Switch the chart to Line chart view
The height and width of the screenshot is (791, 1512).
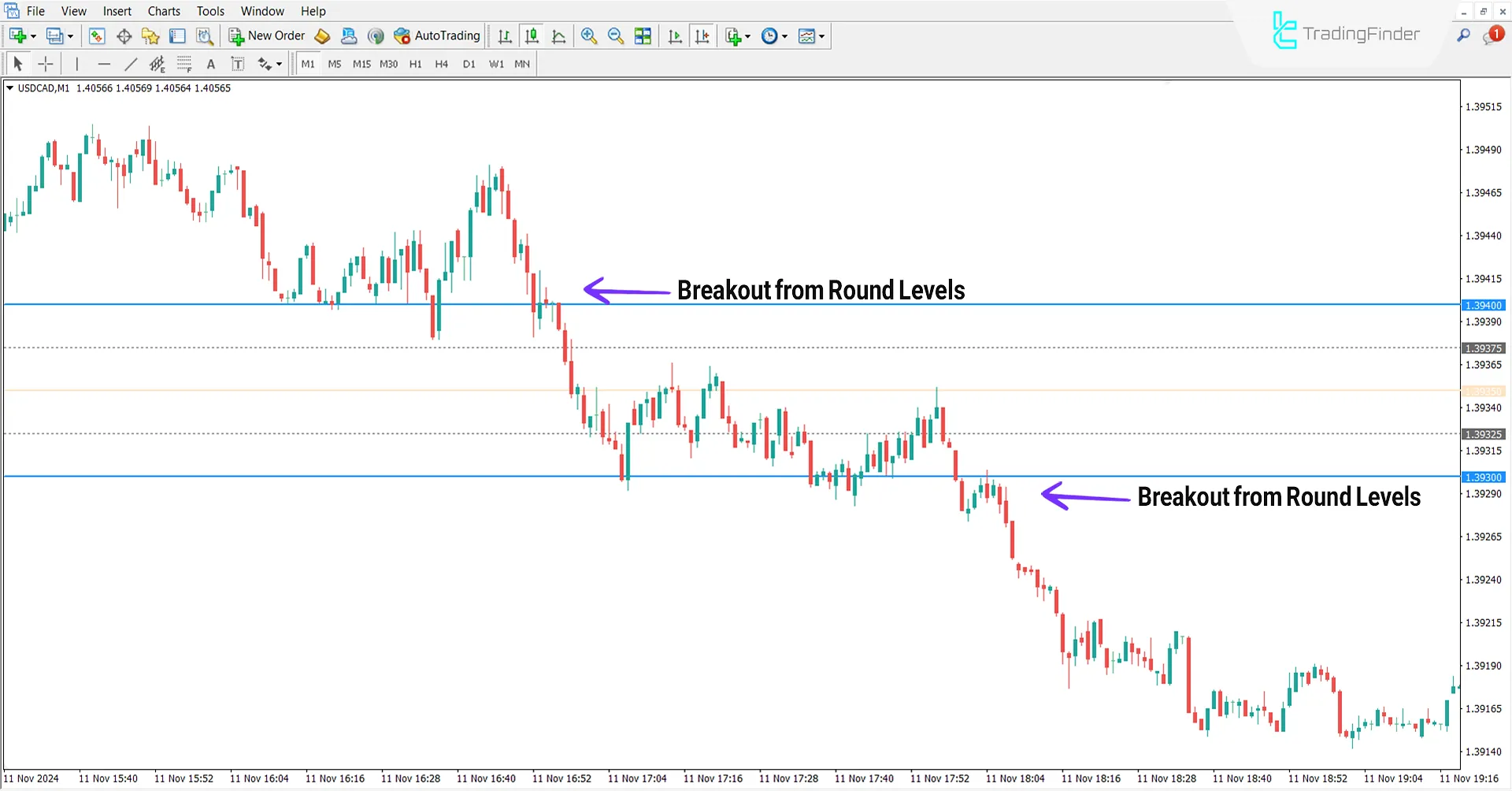[559, 35]
